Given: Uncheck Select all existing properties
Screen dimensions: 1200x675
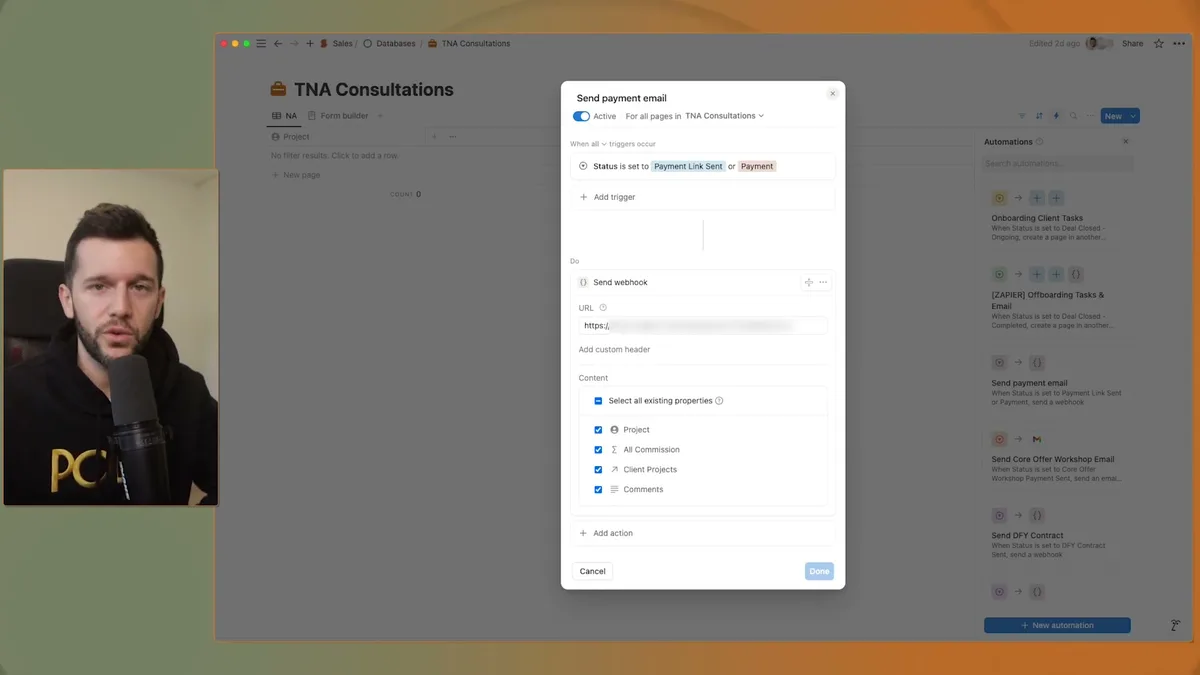Looking at the screenshot, I should point(598,400).
